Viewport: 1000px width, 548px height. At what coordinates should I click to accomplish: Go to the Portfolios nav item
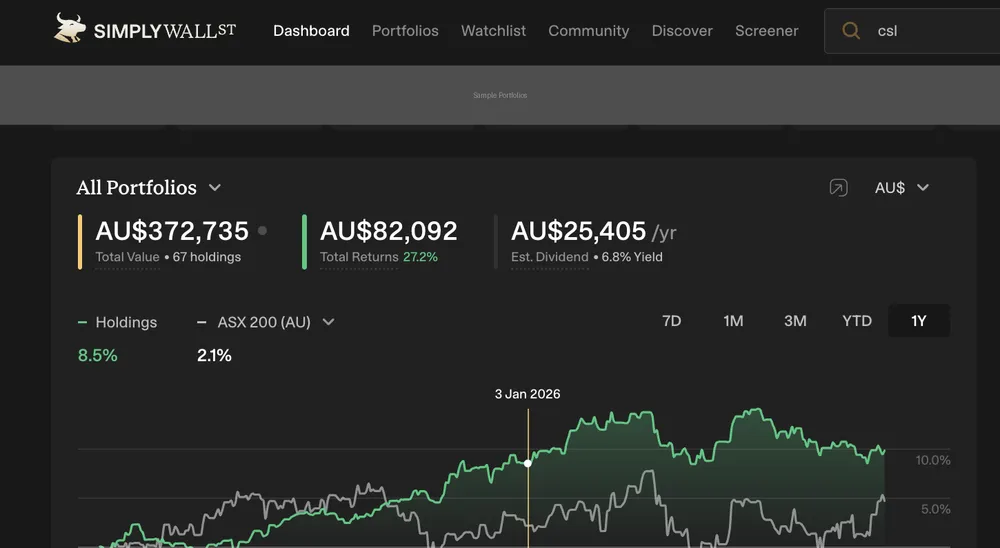405,31
